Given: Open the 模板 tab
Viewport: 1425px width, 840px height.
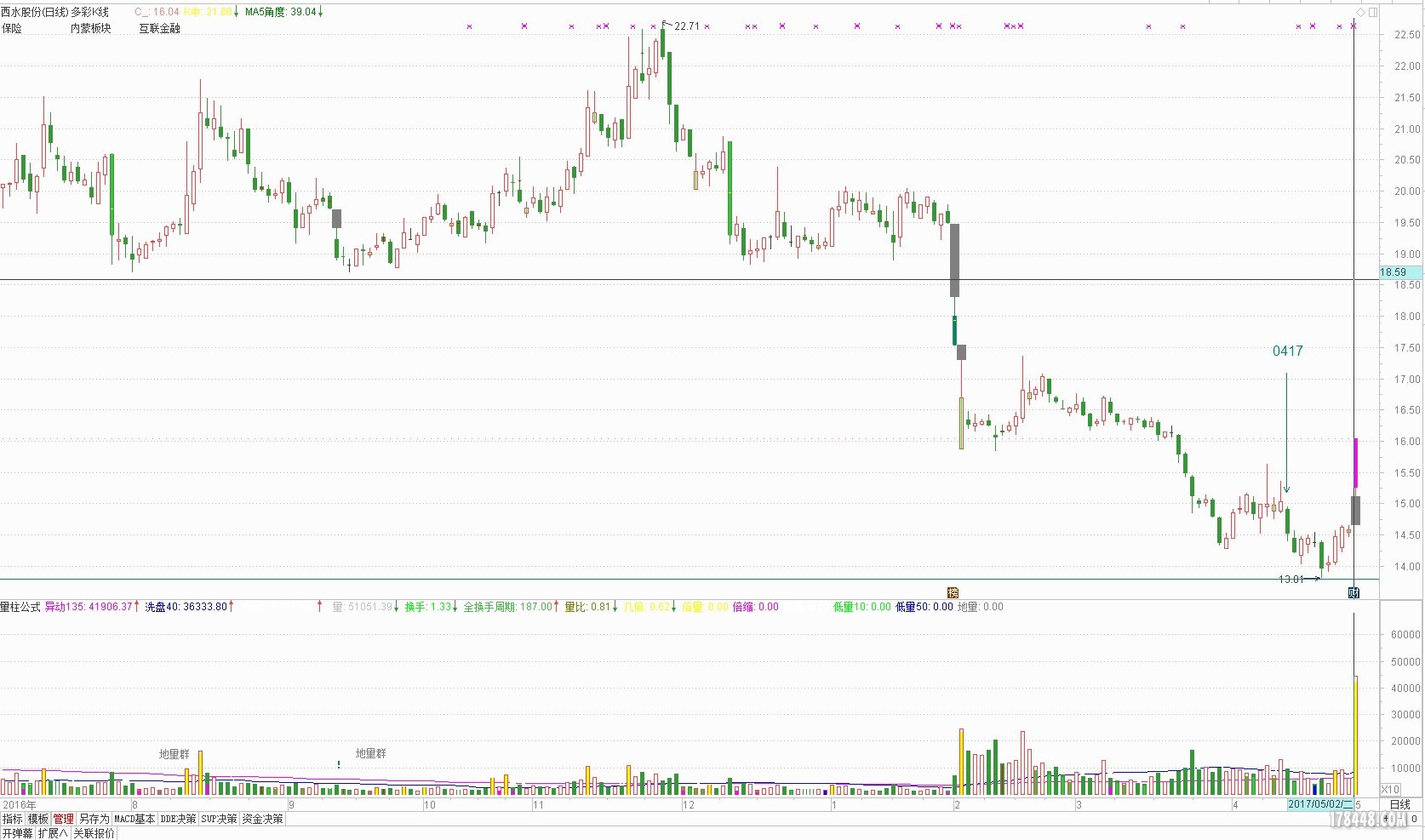Looking at the screenshot, I should 38,819.
